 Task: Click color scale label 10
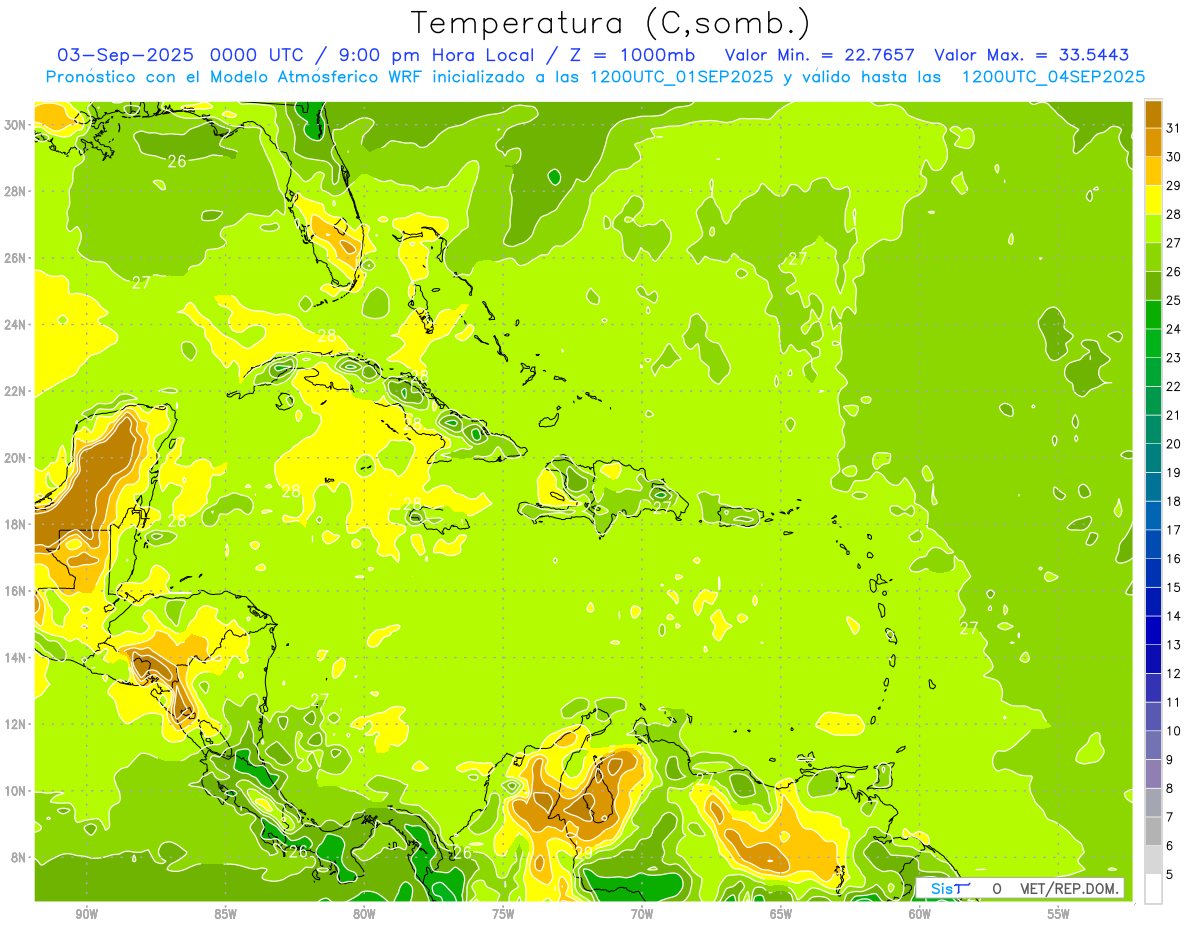[x=1173, y=731]
